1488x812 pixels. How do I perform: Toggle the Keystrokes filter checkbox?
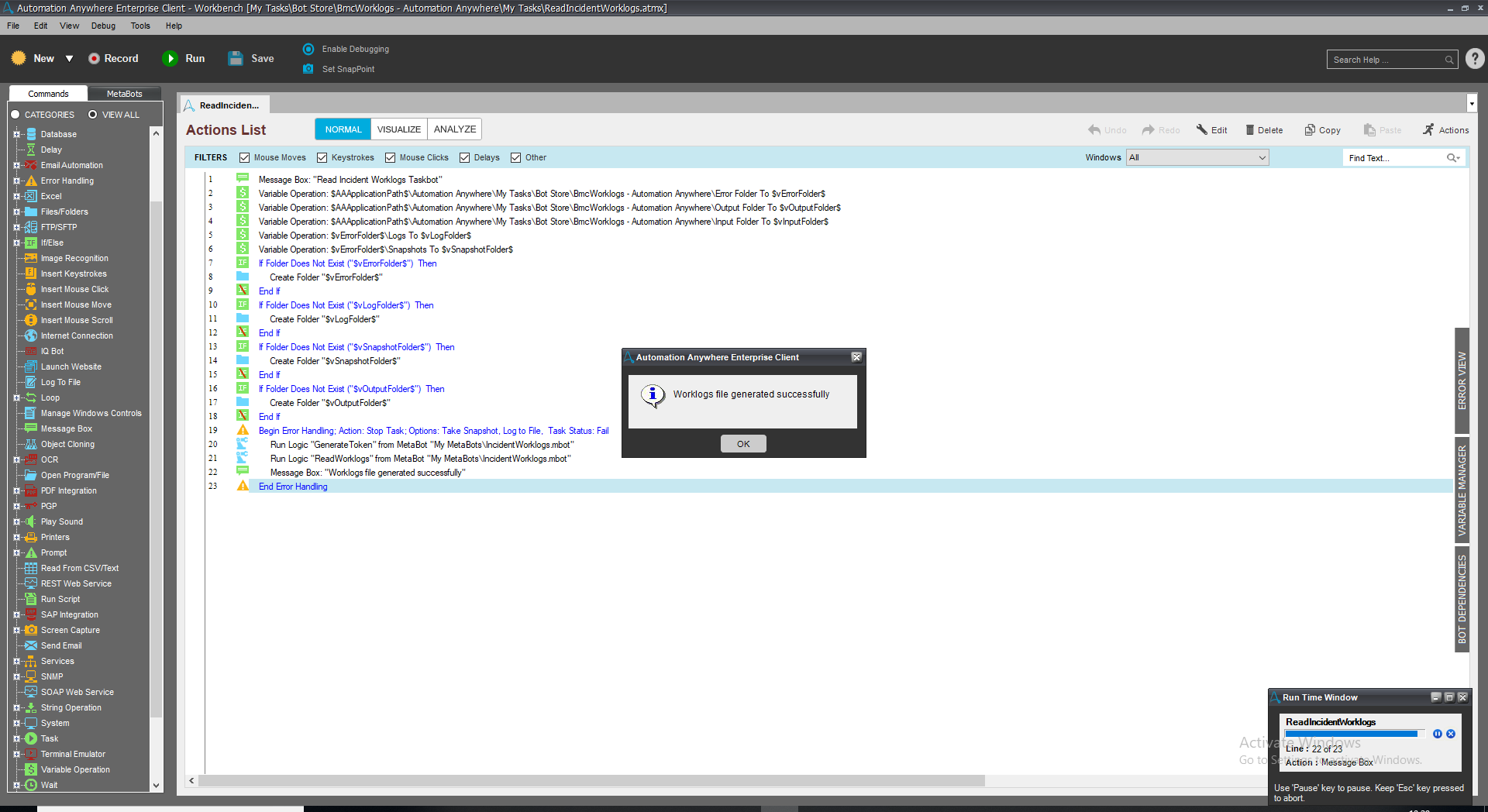pyautogui.click(x=322, y=158)
